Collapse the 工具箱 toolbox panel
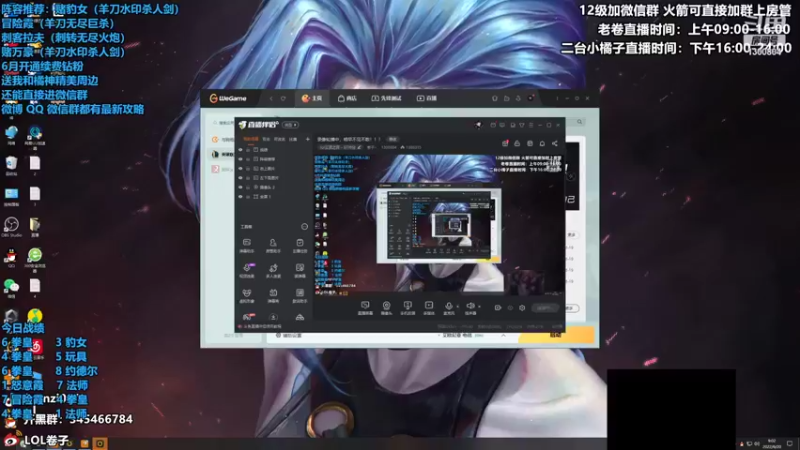 [305, 227]
